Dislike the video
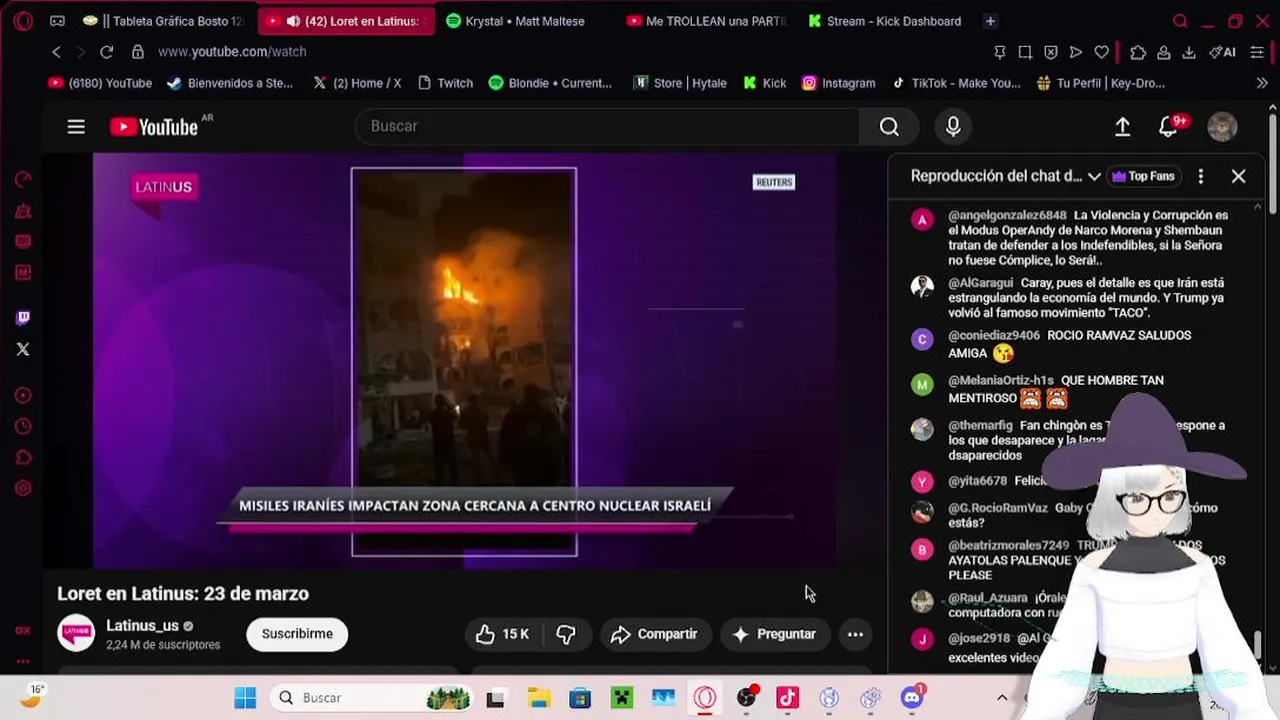This screenshot has width=1280, height=720. tap(566, 634)
